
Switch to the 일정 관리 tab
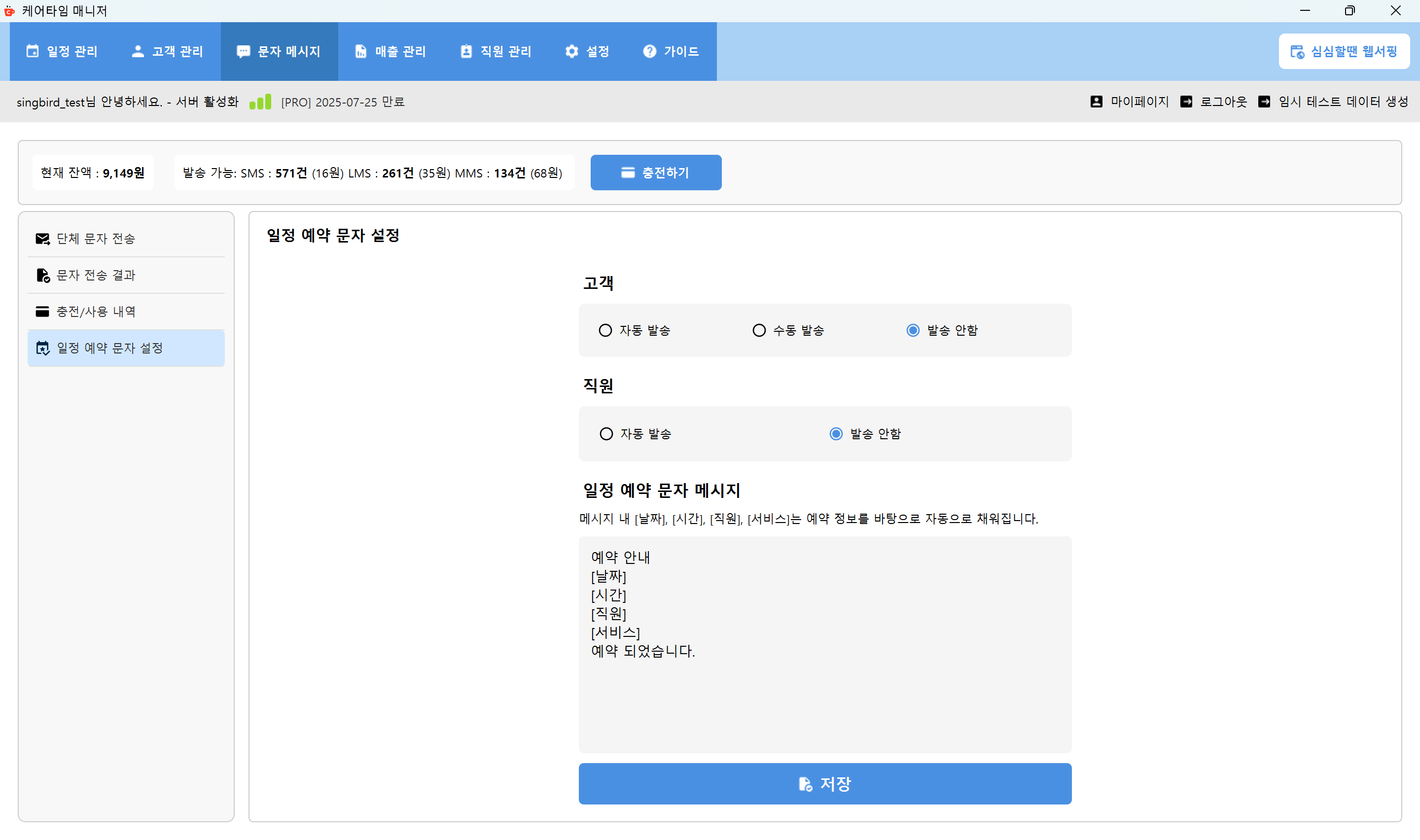62,51
